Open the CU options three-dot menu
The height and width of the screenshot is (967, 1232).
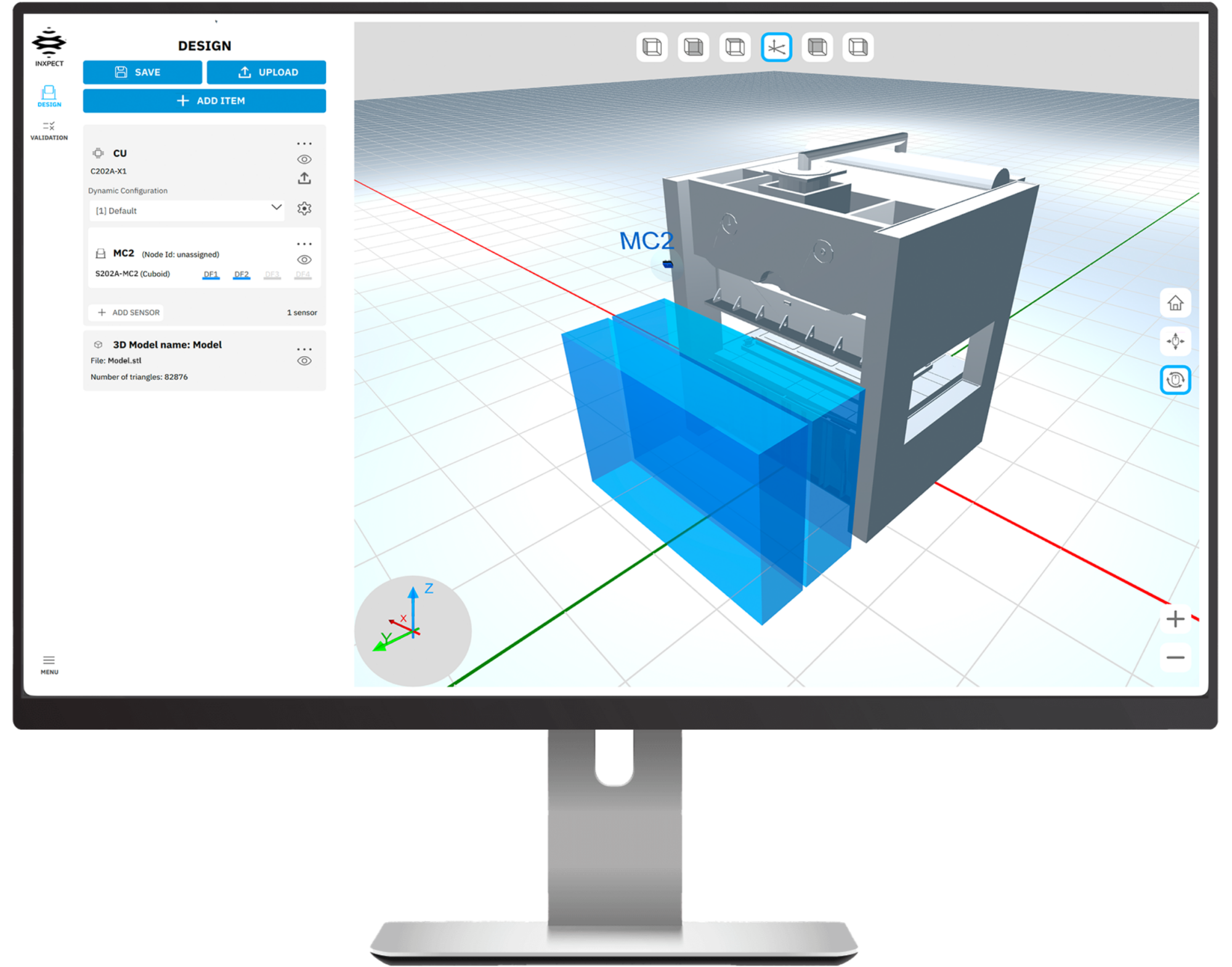pos(304,143)
